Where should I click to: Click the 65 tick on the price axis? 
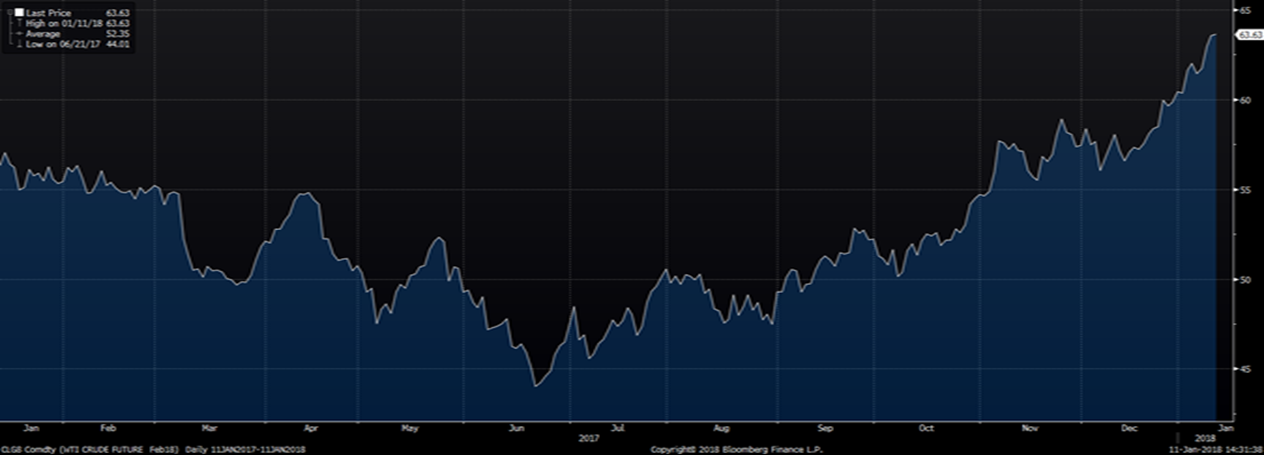[x=1244, y=9]
